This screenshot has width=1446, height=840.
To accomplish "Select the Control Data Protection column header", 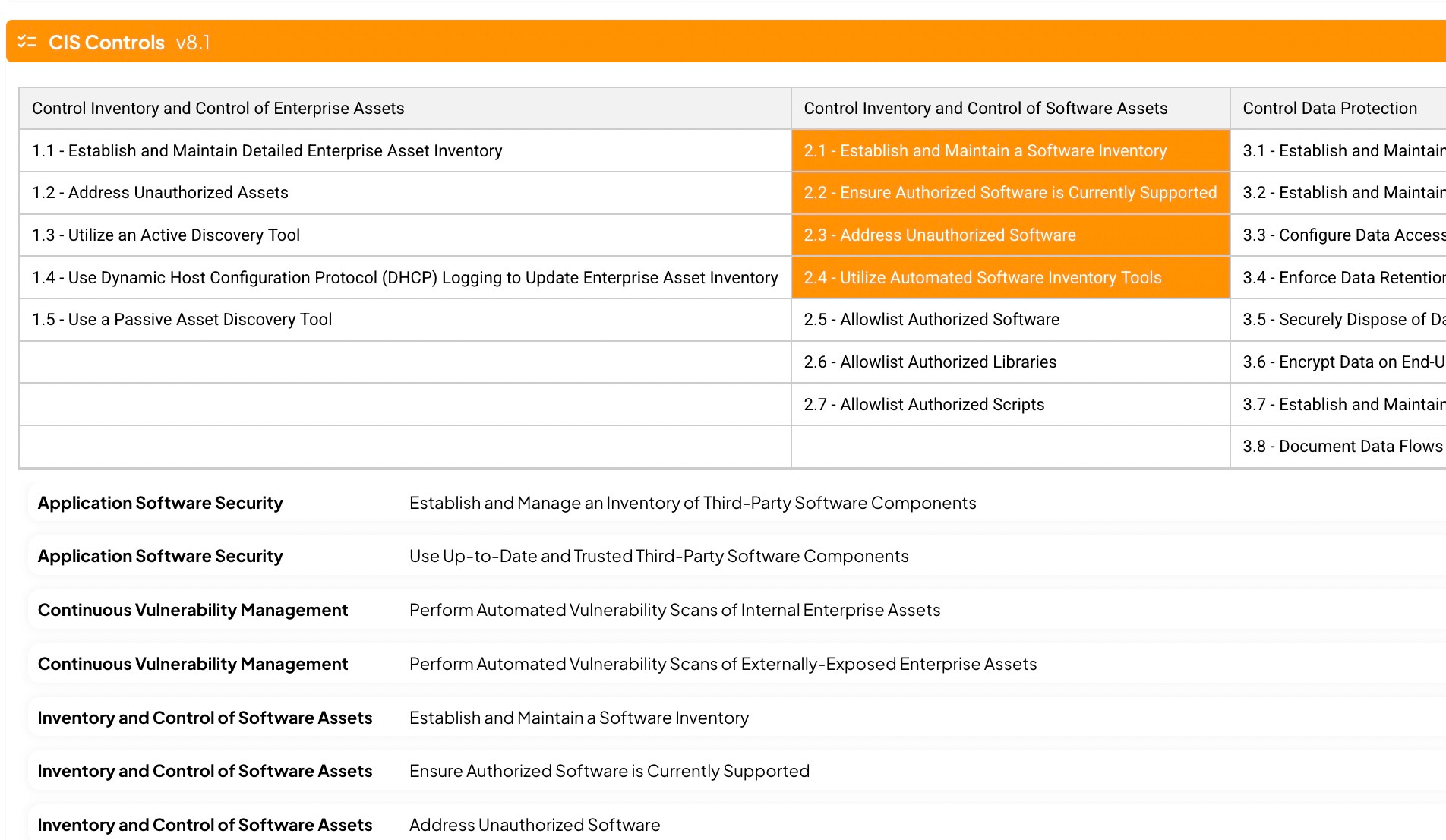I will [x=1338, y=109].
